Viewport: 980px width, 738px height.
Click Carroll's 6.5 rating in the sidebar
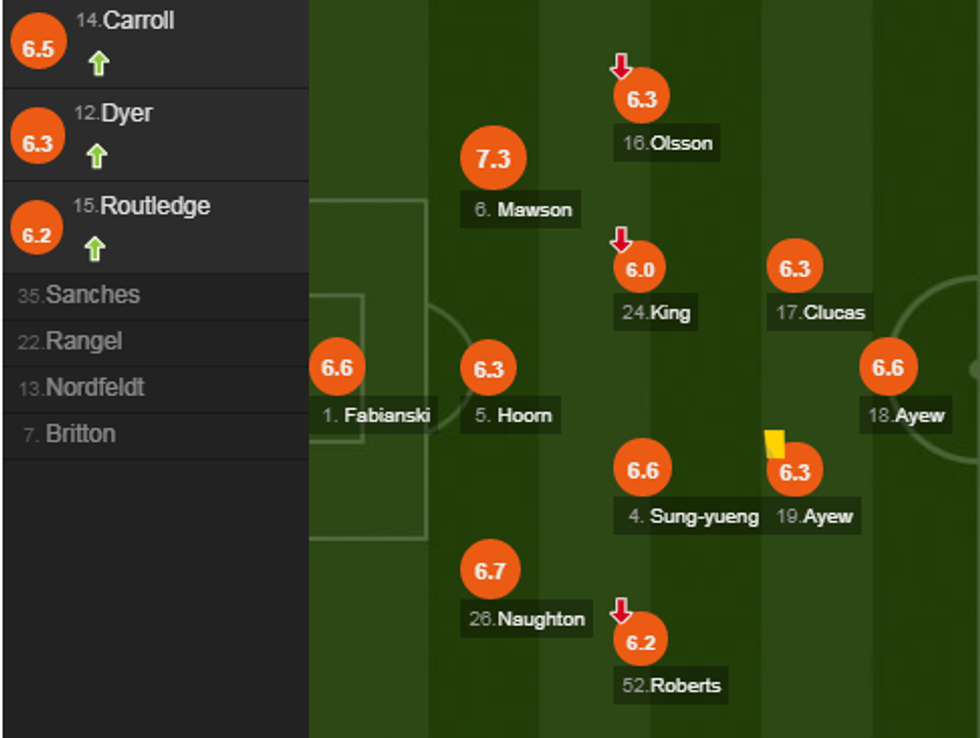37,48
